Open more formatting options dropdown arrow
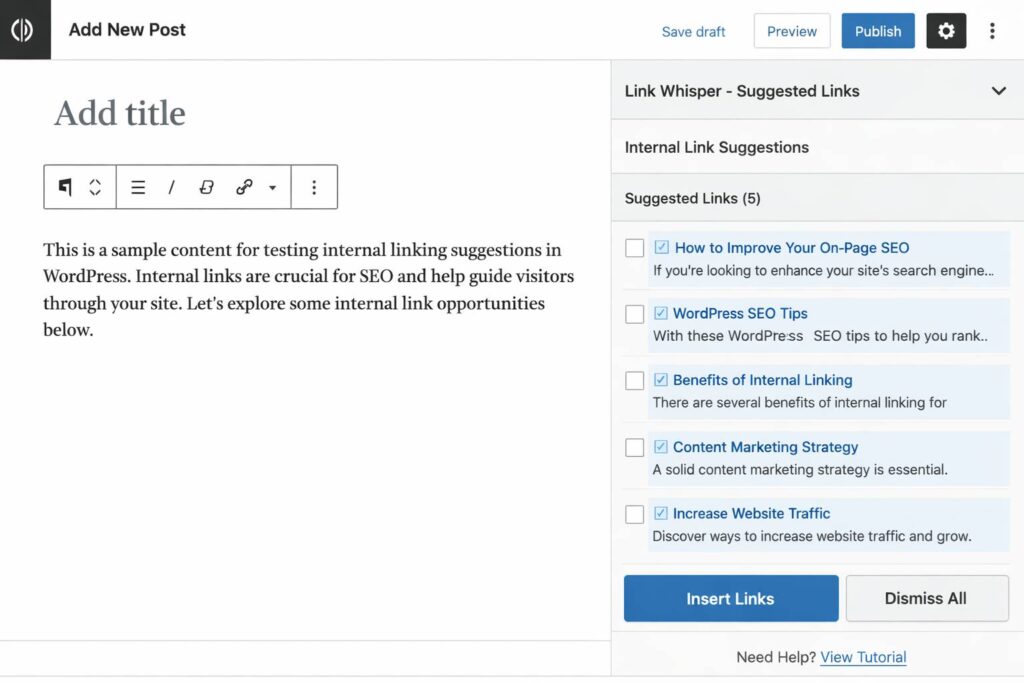Viewport: 1024px width, 683px height. pos(272,187)
